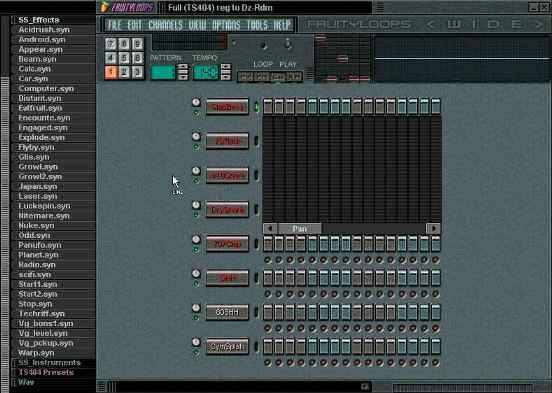Image resolution: width=552 pixels, height=393 pixels.
Task: Expand the TS404 Presets folder
Action: pyautogui.click(x=46, y=372)
